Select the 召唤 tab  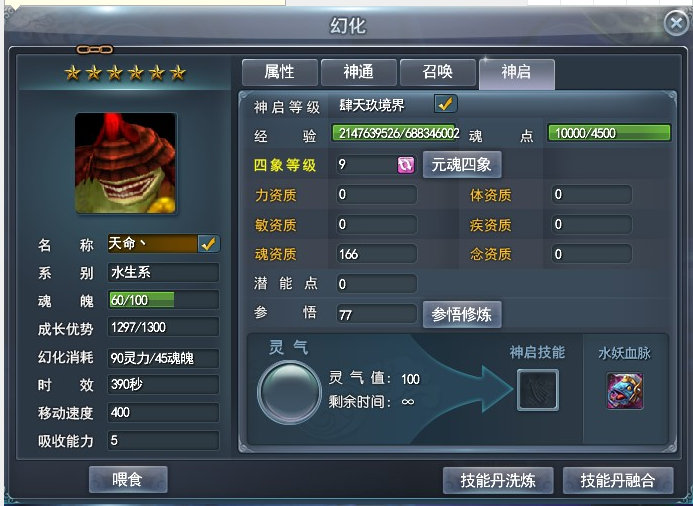click(x=438, y=72)
